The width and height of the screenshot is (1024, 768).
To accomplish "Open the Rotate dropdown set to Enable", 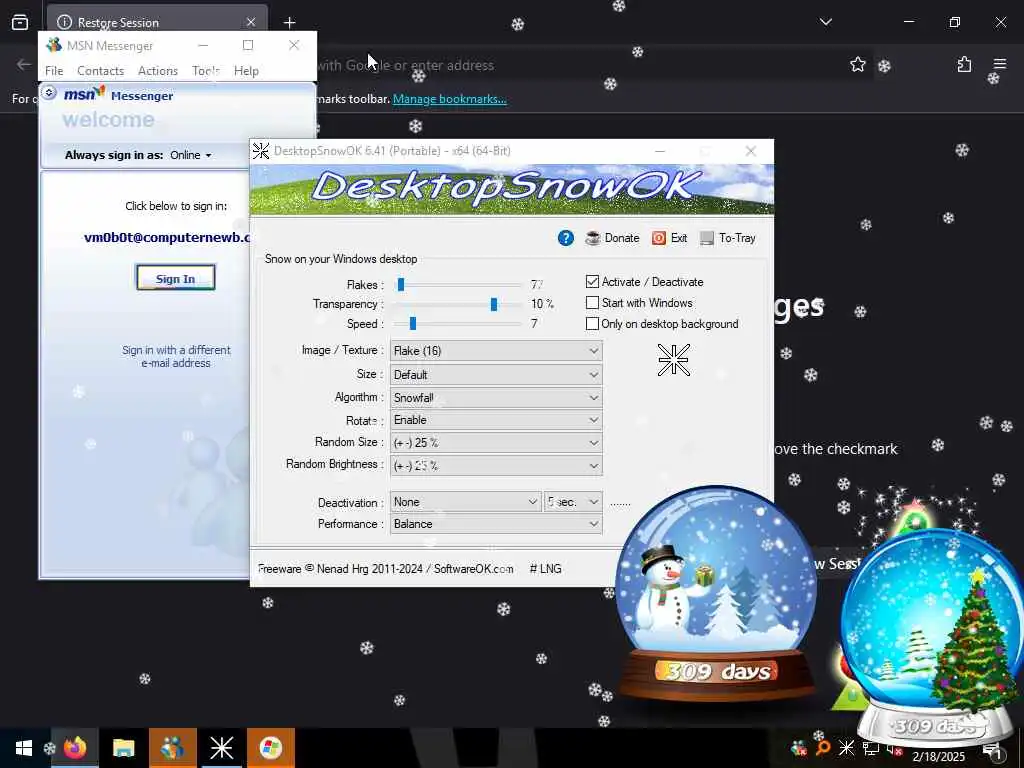I will [496, 420].
